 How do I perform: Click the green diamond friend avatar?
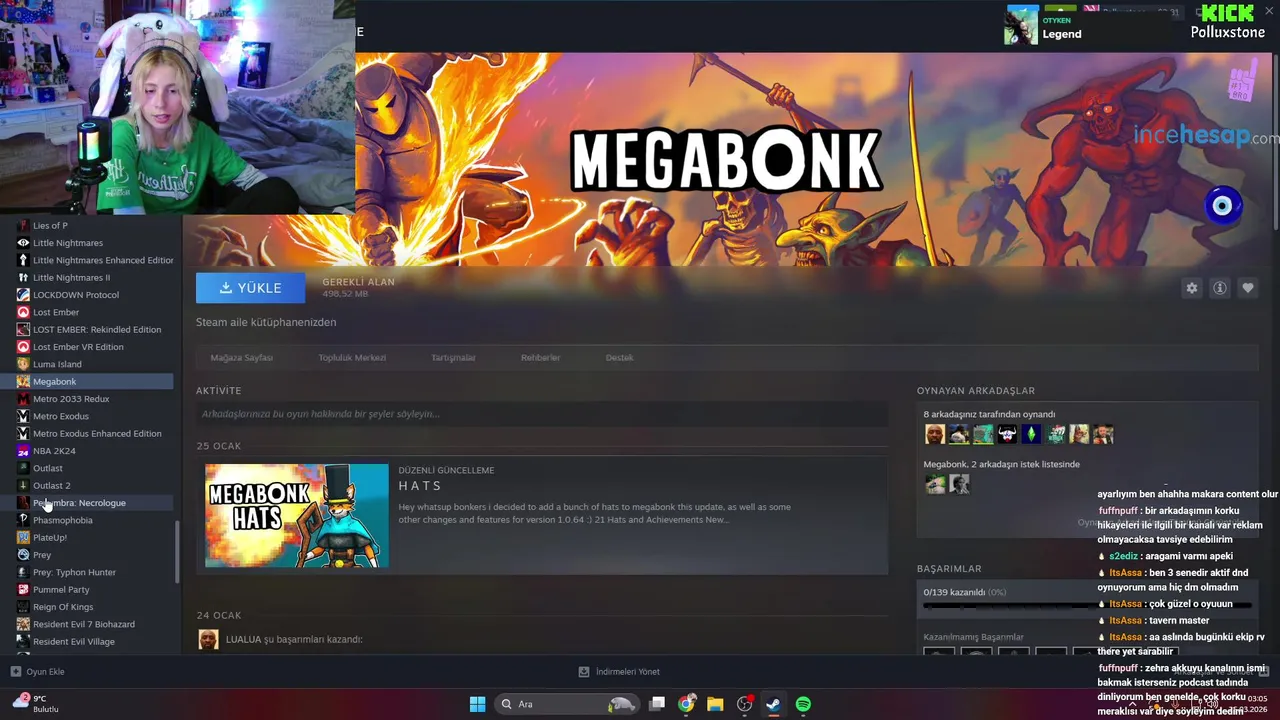point(1031,434)
